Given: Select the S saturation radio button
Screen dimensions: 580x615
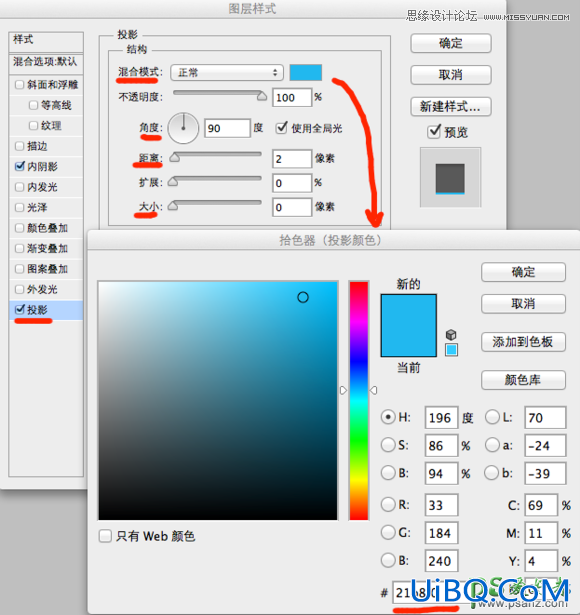Looking at the screenshot, I should (x=388, y=445).
